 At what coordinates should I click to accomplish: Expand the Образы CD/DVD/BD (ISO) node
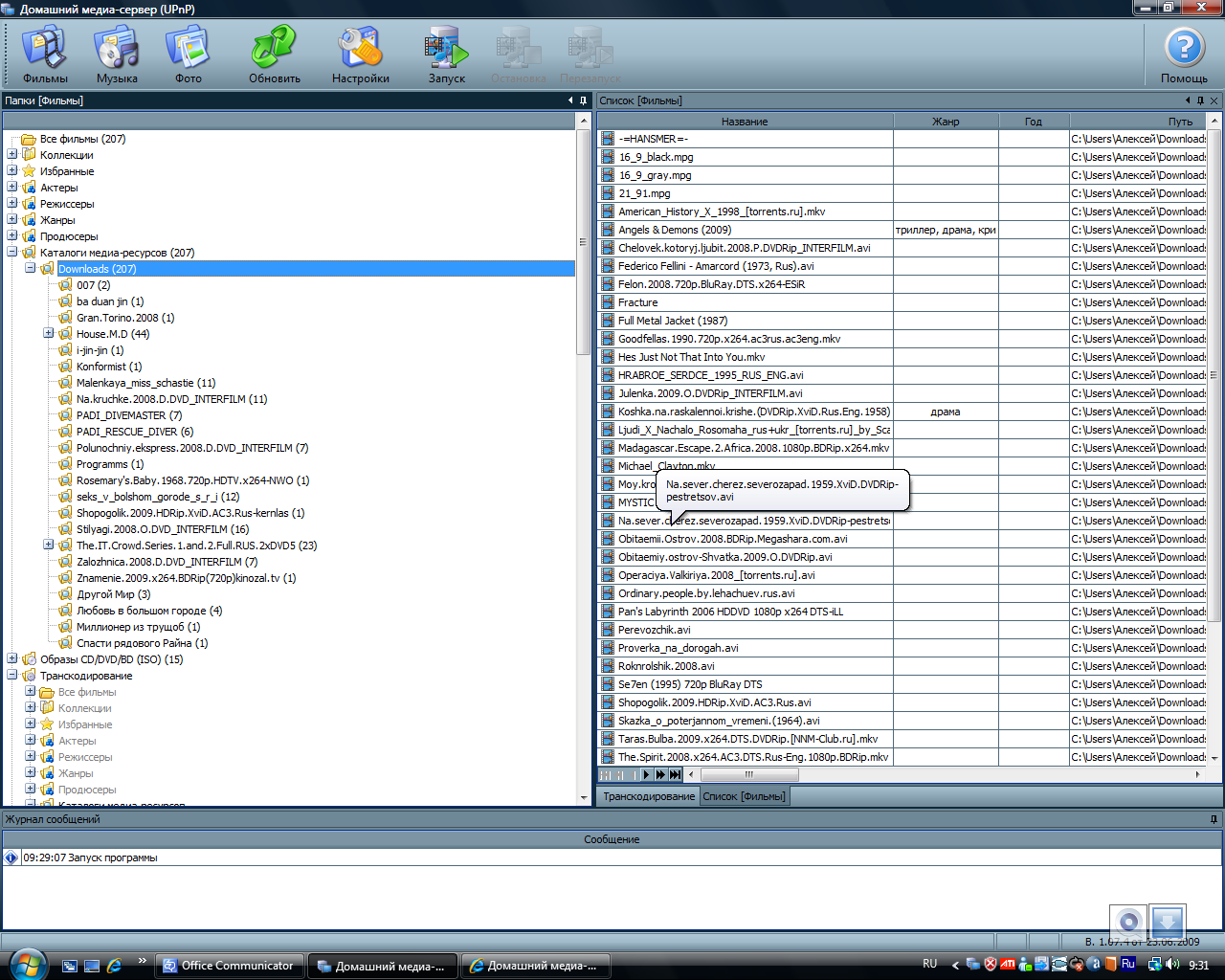tap(12, 659)
